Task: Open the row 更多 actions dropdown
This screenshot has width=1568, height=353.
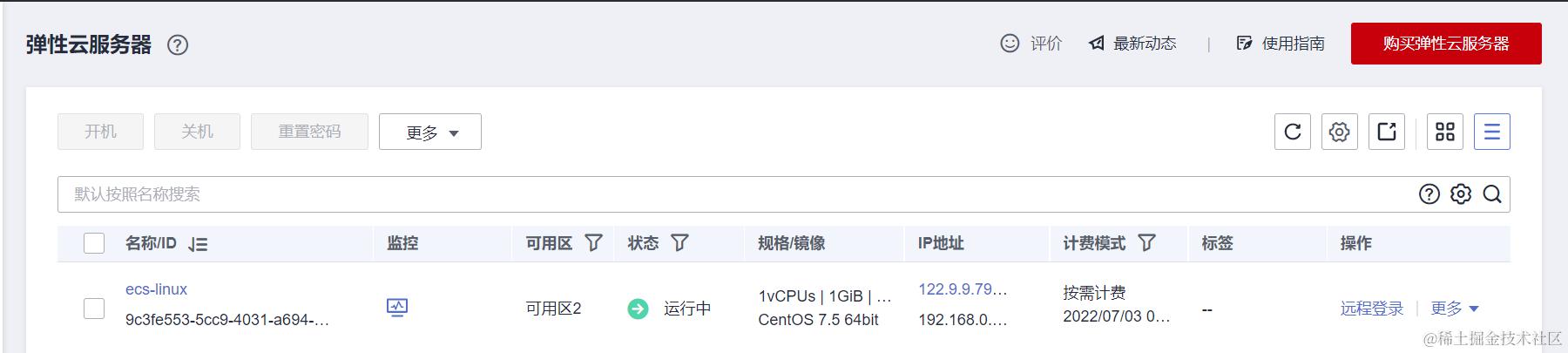Action: pos(1454,309)
